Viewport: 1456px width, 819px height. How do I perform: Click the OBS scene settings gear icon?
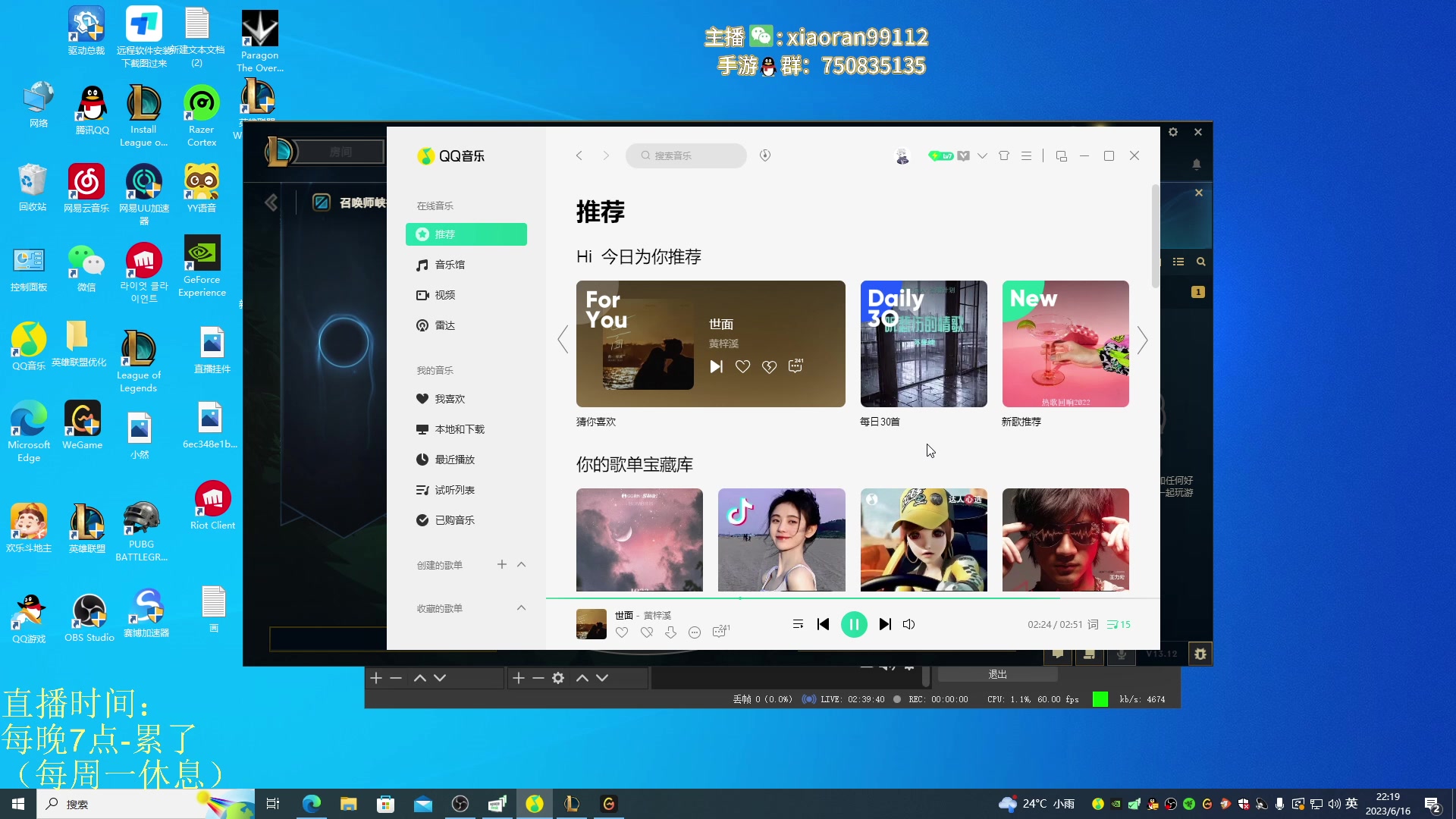tap(558, 678)
